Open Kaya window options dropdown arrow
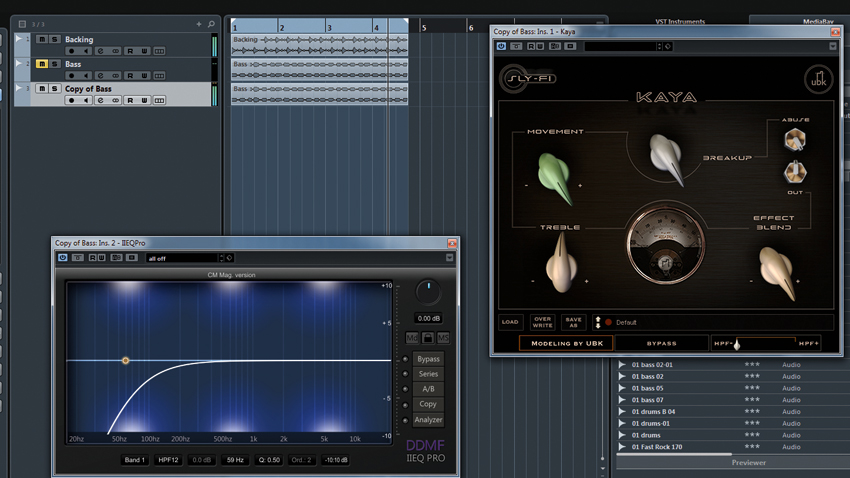This screenshot has width=850, height=478. 833,46
